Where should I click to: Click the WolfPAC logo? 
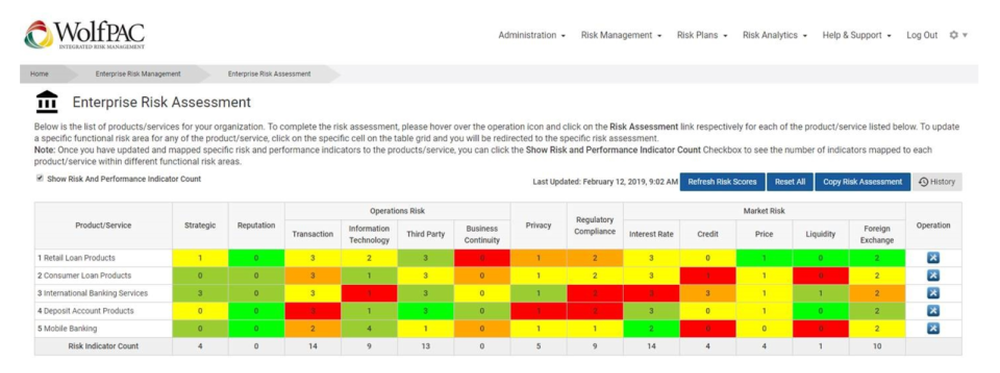[x=85, y=34]
